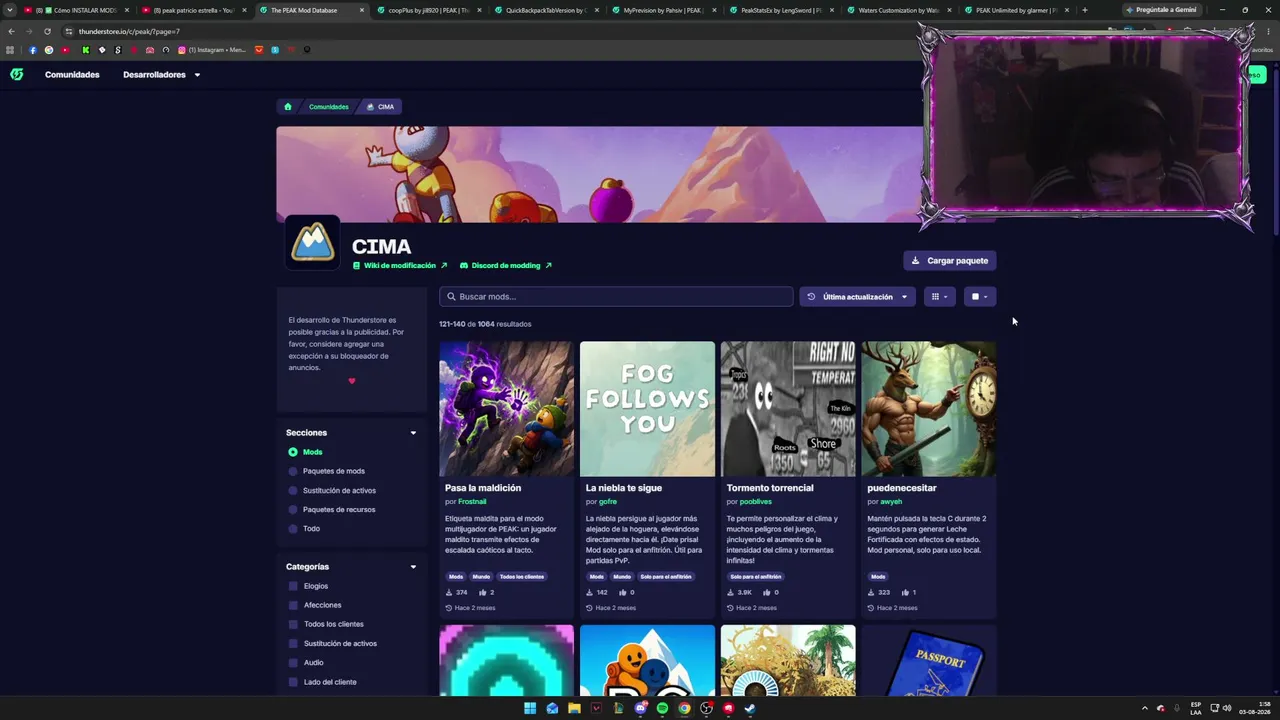The width and height of the screenshot is (1280, 720).
Task: Open the Comunidades navigation link
Action: click(x=72, y=75)
